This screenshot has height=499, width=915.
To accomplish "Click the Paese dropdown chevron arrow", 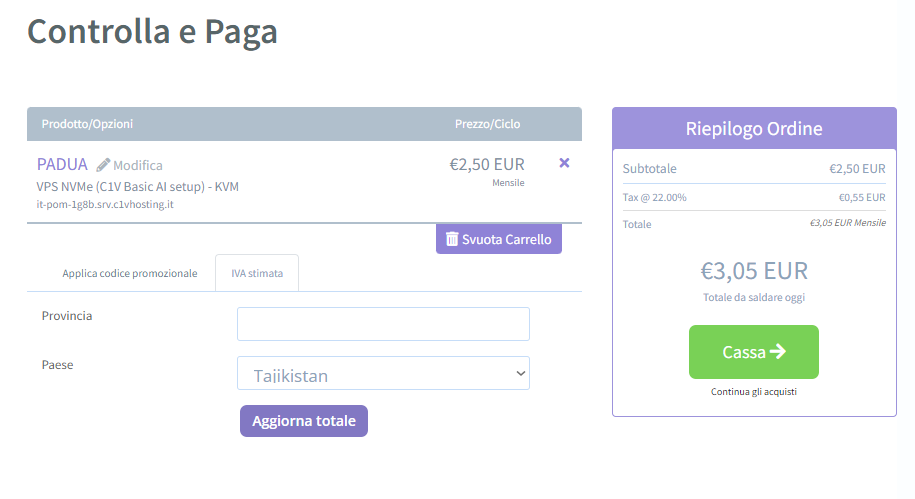I will 521,374.
